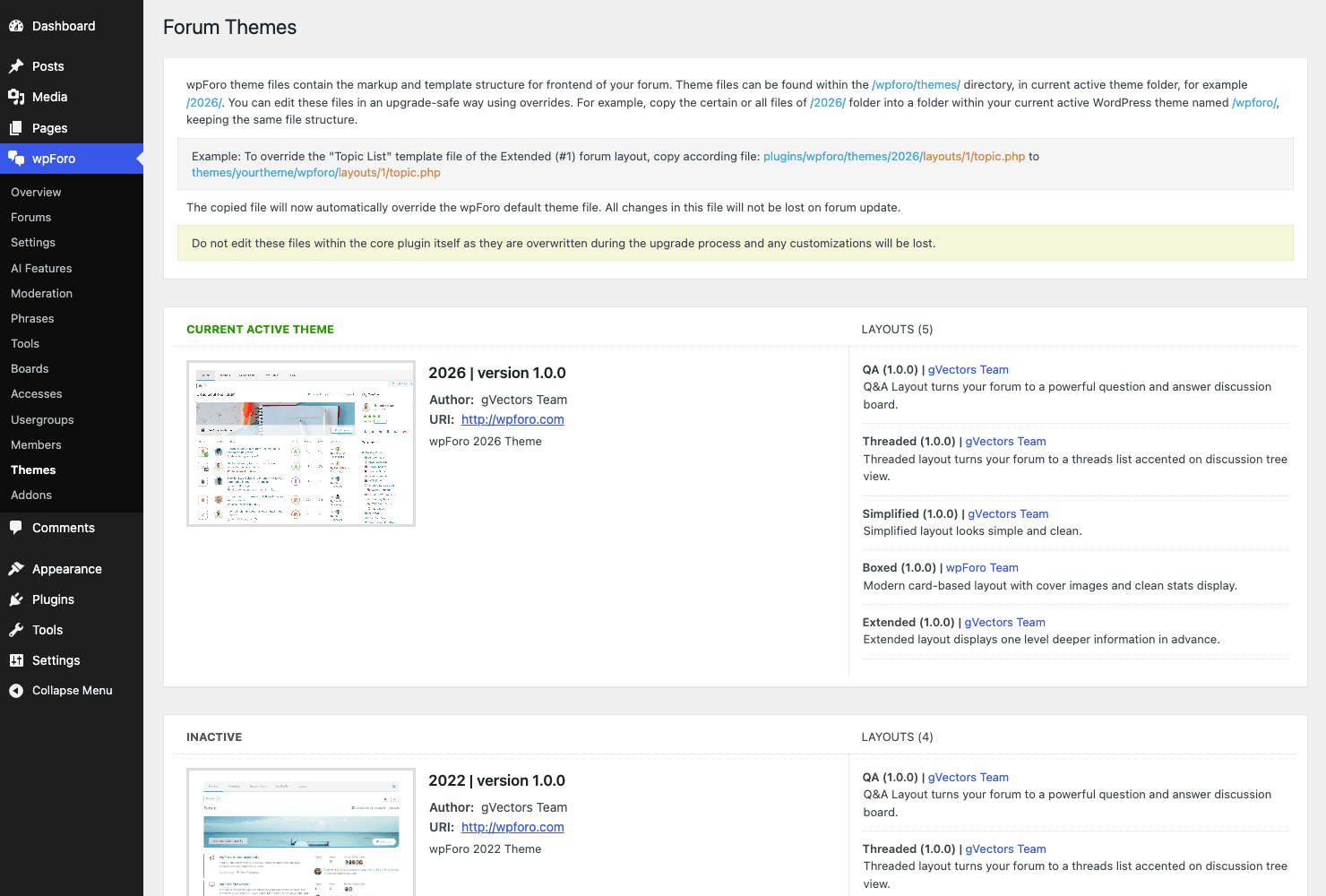Click gVectors Team link for Extended layout
The height and width of the screenshot is (896, 1326).
click(x=1004, y=623)
